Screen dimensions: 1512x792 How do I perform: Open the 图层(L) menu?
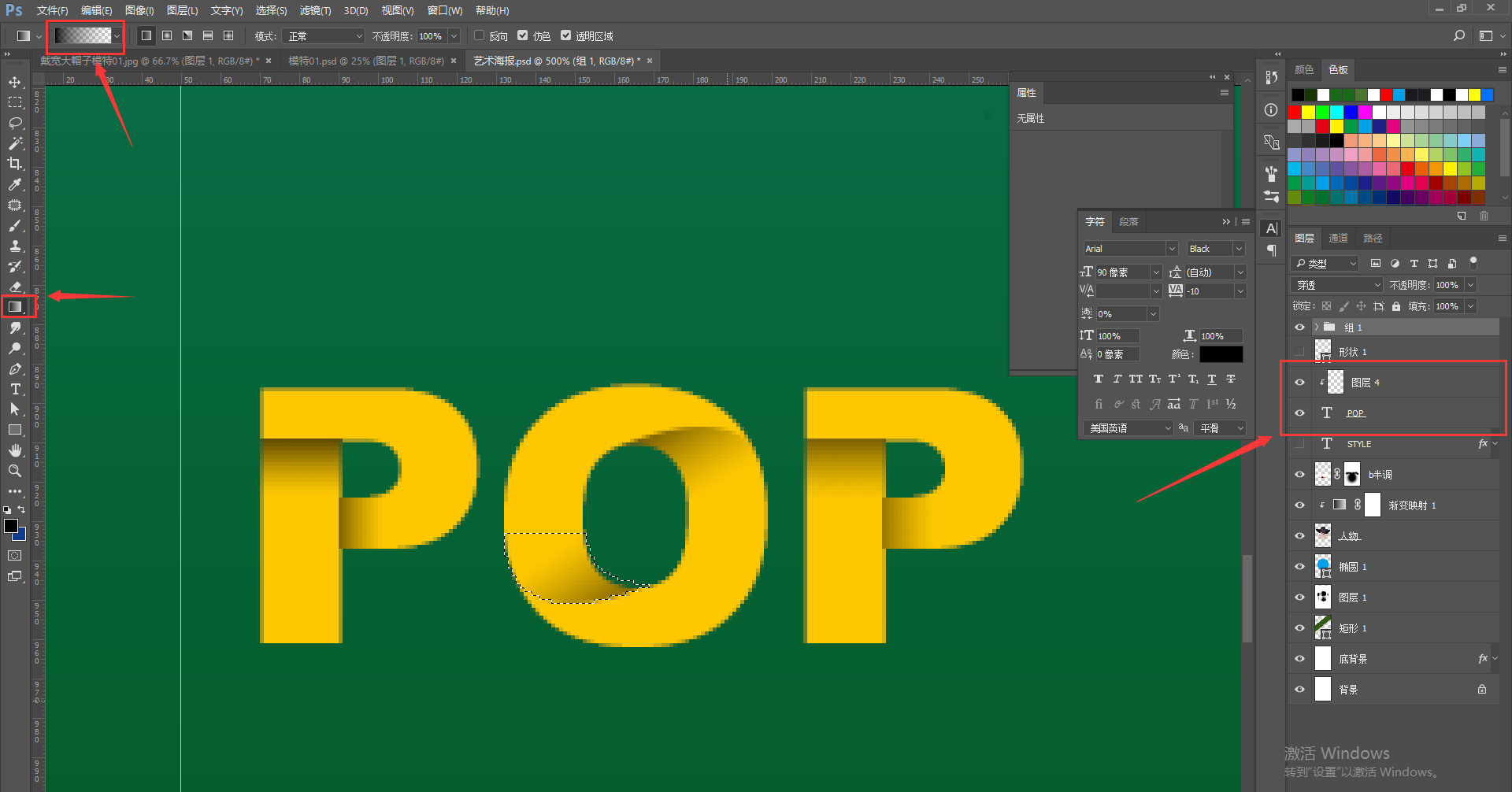pos(182,10)
